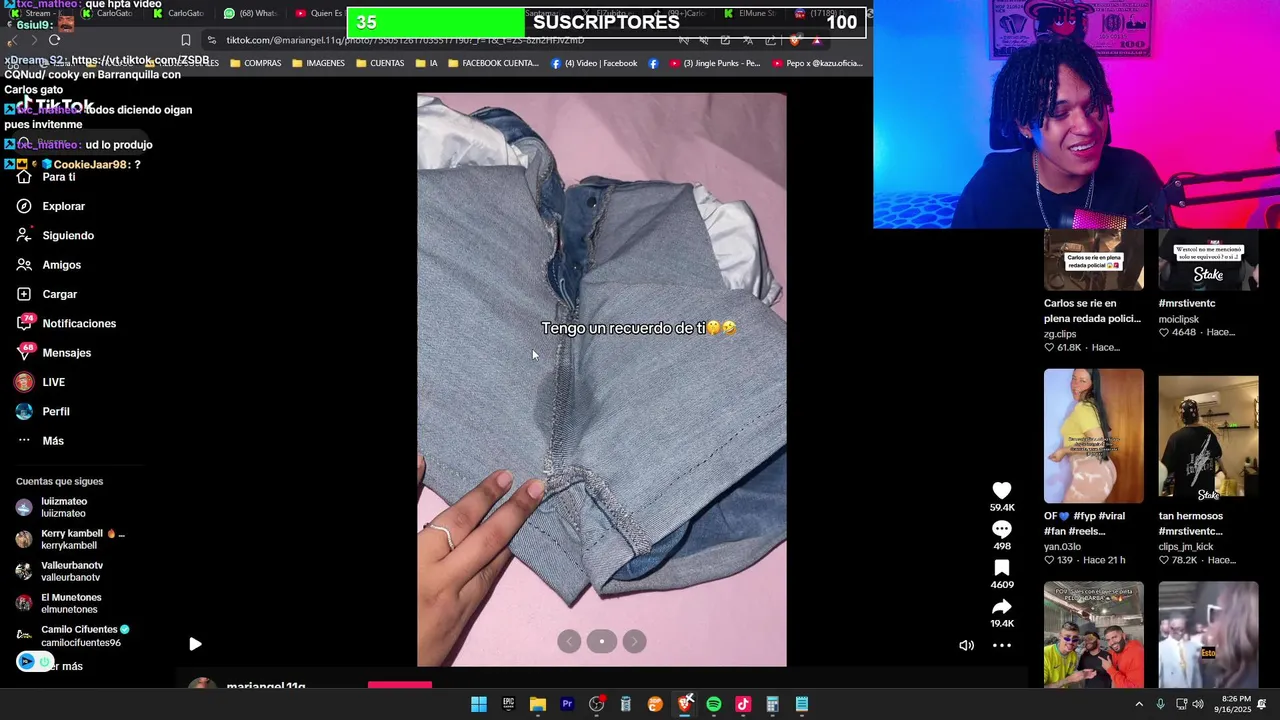Viewport: 1280px width, 720px height.
Task: Go to next photo with right arrow
Action: 634,642
